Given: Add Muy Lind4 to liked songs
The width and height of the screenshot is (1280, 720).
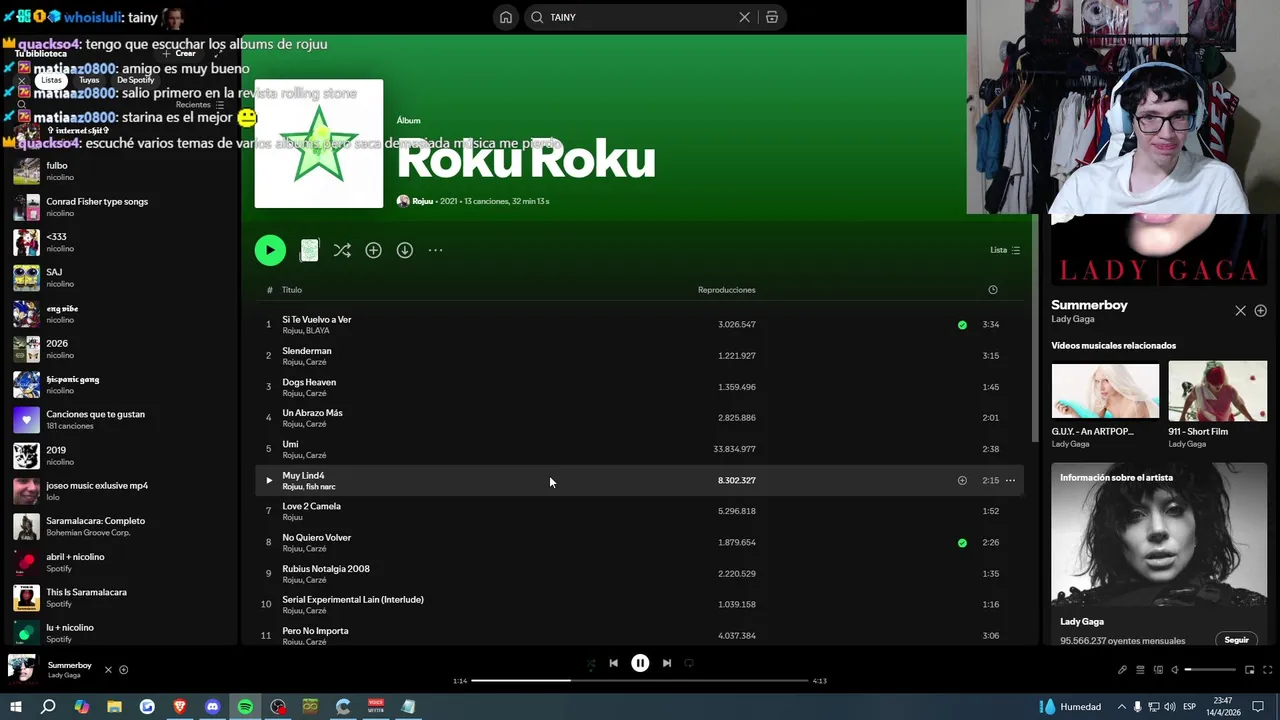Looking at the screenshot, I should click(x=962, y=480).
